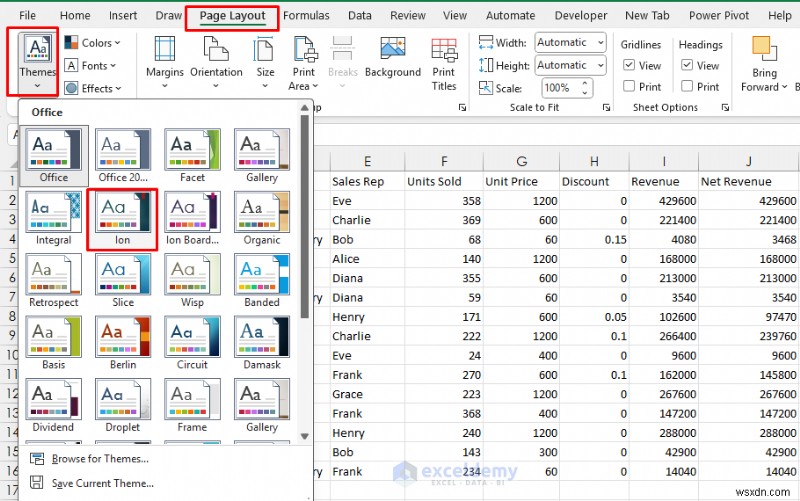Image resolution: width=800 pixels, height=501 pixels.
Task: Open the Margins options
Action: click(164, 62)
